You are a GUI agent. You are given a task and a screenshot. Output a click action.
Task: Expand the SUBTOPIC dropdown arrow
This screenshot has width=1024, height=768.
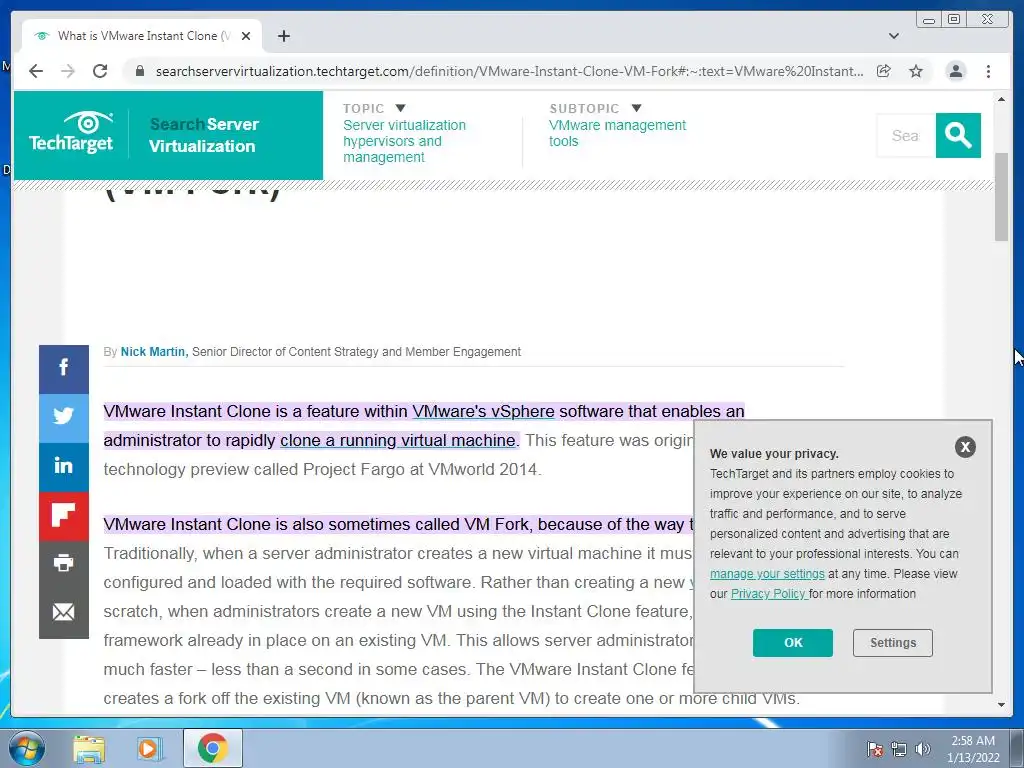[x=636, y=108]
